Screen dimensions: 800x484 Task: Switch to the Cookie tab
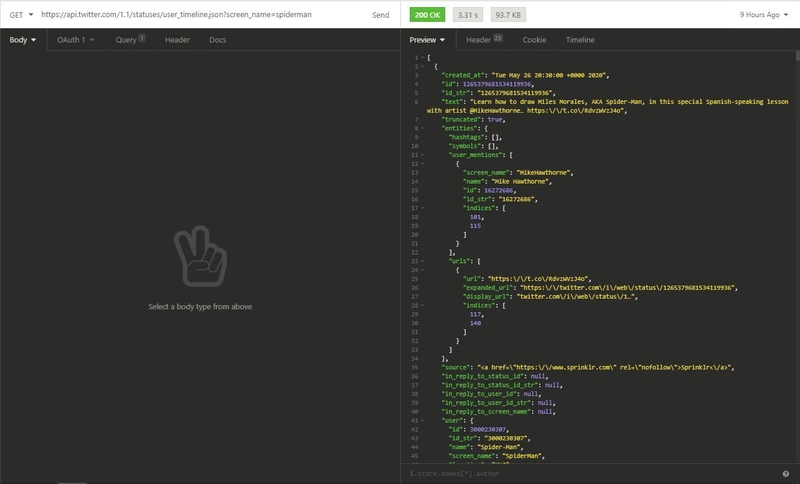point(534,40)
